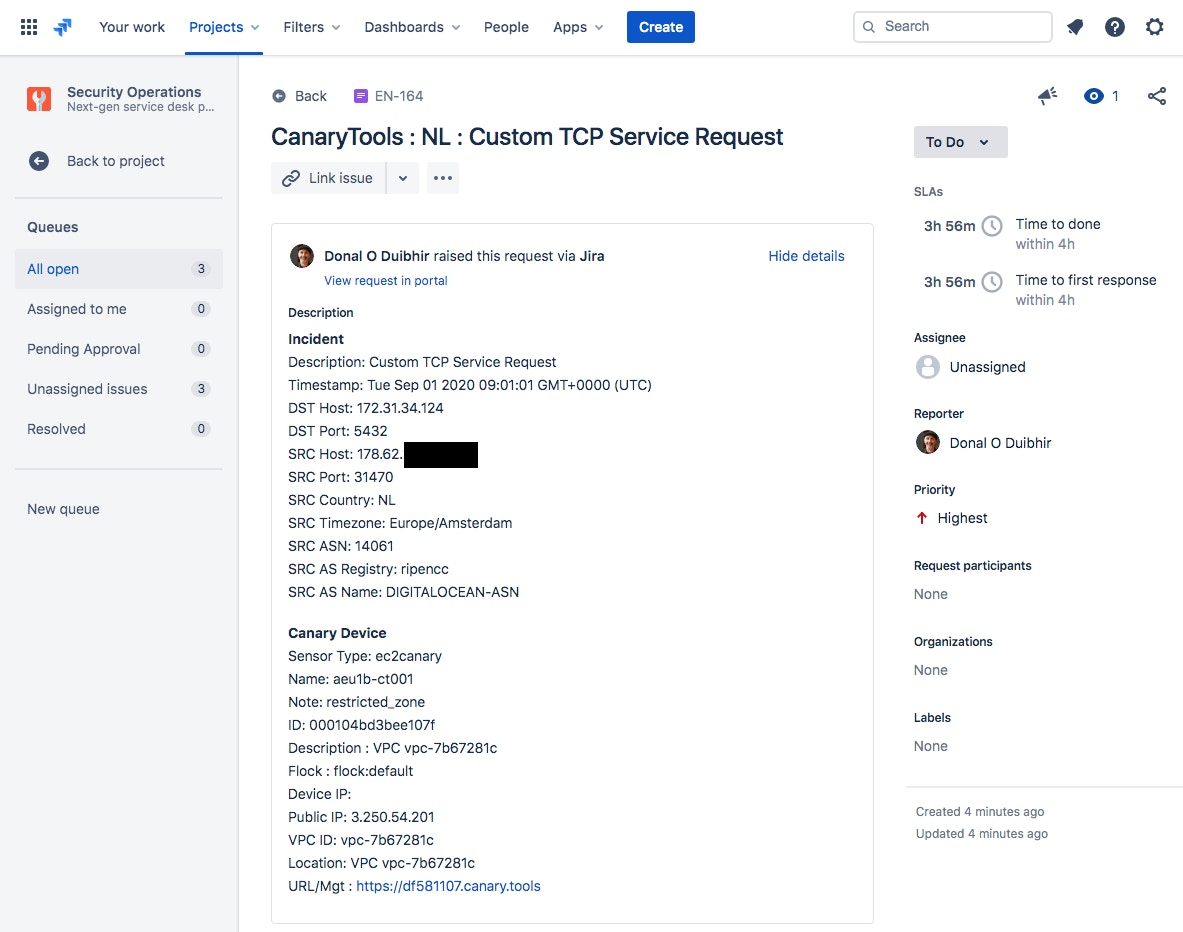The image size is (1183, 932).
Task: Open Settings gear icon
Action: (1154, 27)
